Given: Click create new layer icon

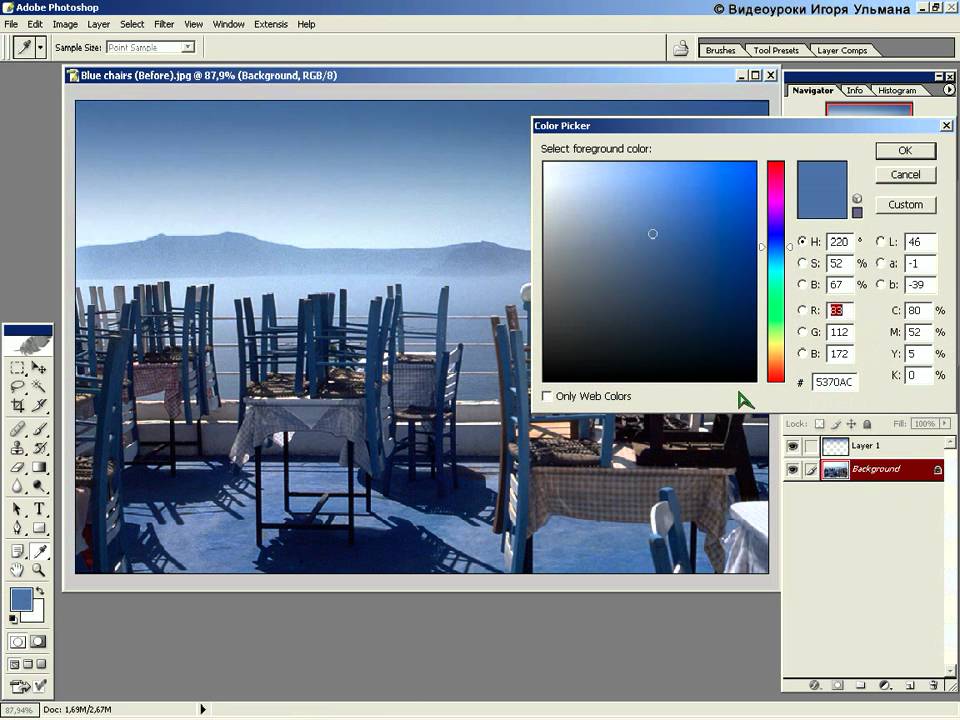Looking at the screenshot, I should click(x=909, y=686).
